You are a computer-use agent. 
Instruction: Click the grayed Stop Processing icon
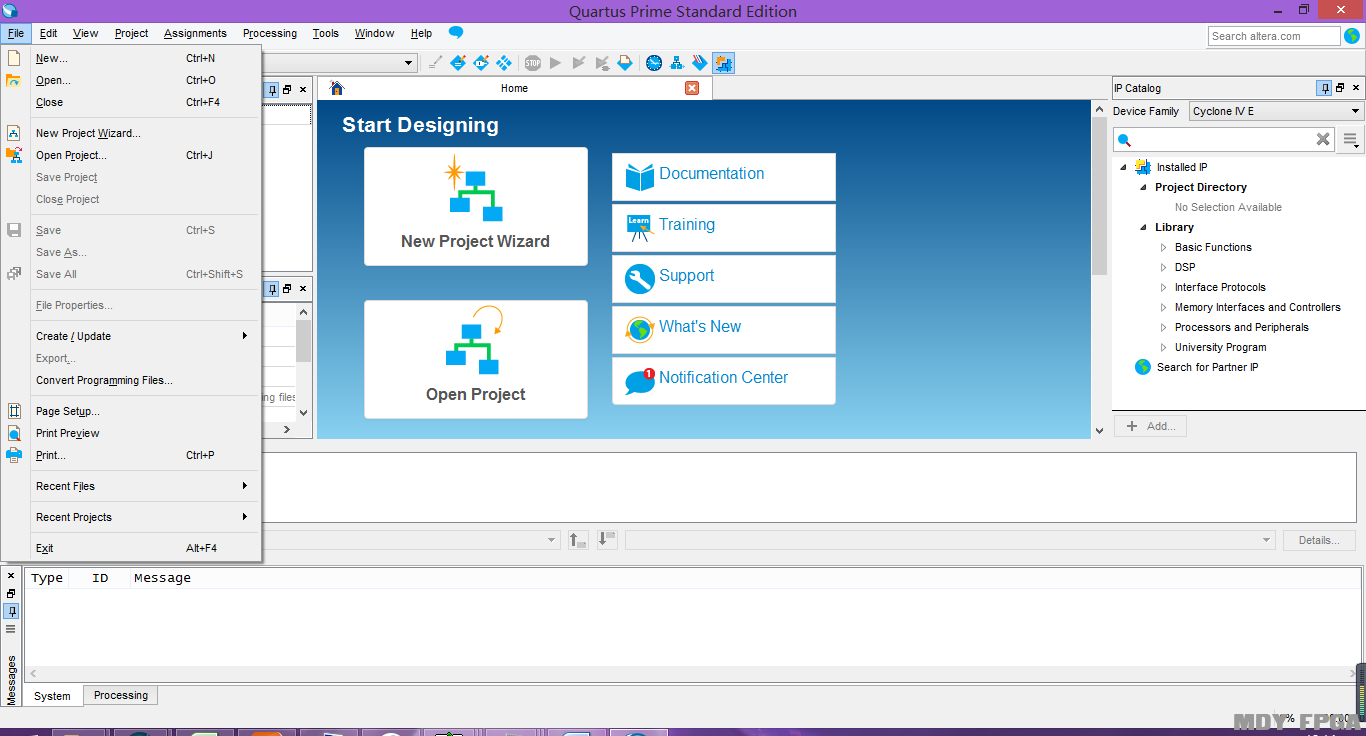click(x=533, y=63)
